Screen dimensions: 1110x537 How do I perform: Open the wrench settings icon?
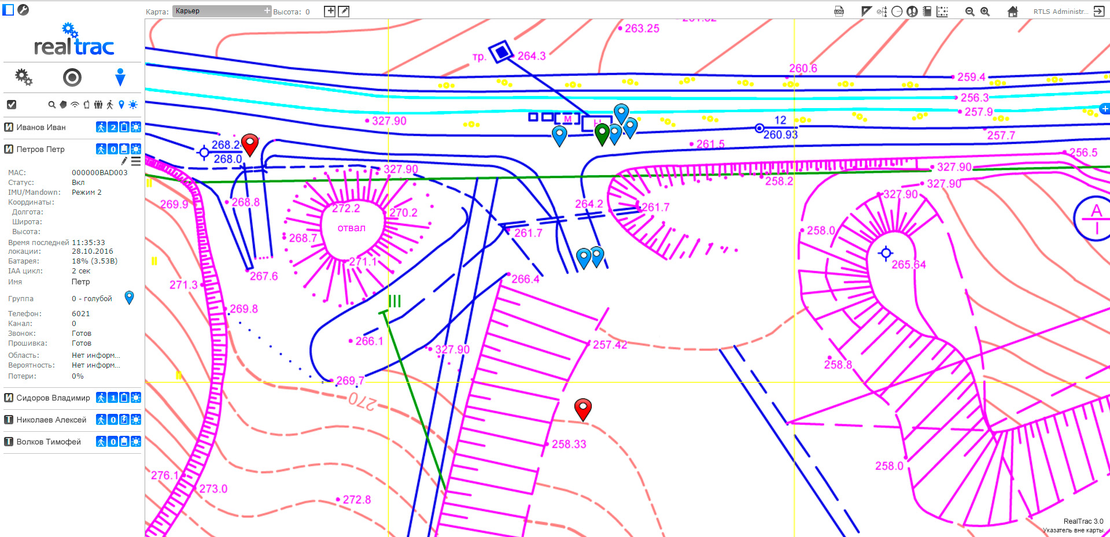pos(23,11)
